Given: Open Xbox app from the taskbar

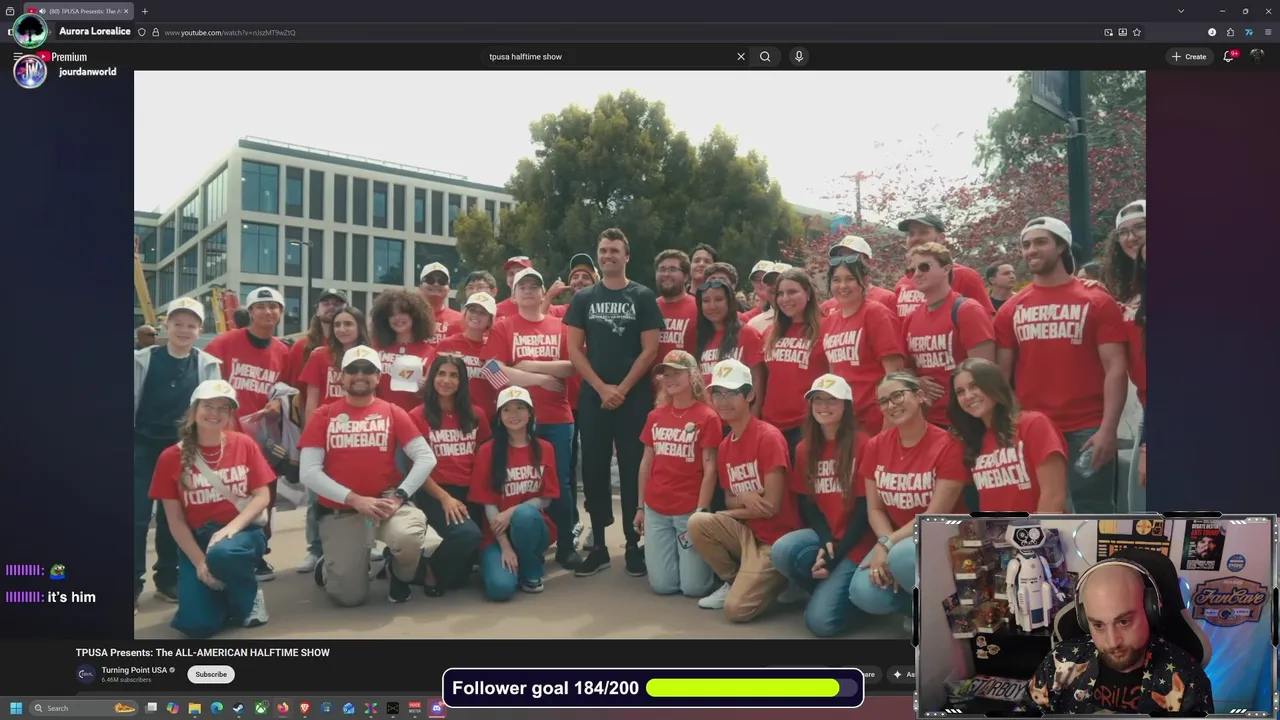Looking at the screenshot, I should click(261, 708).
